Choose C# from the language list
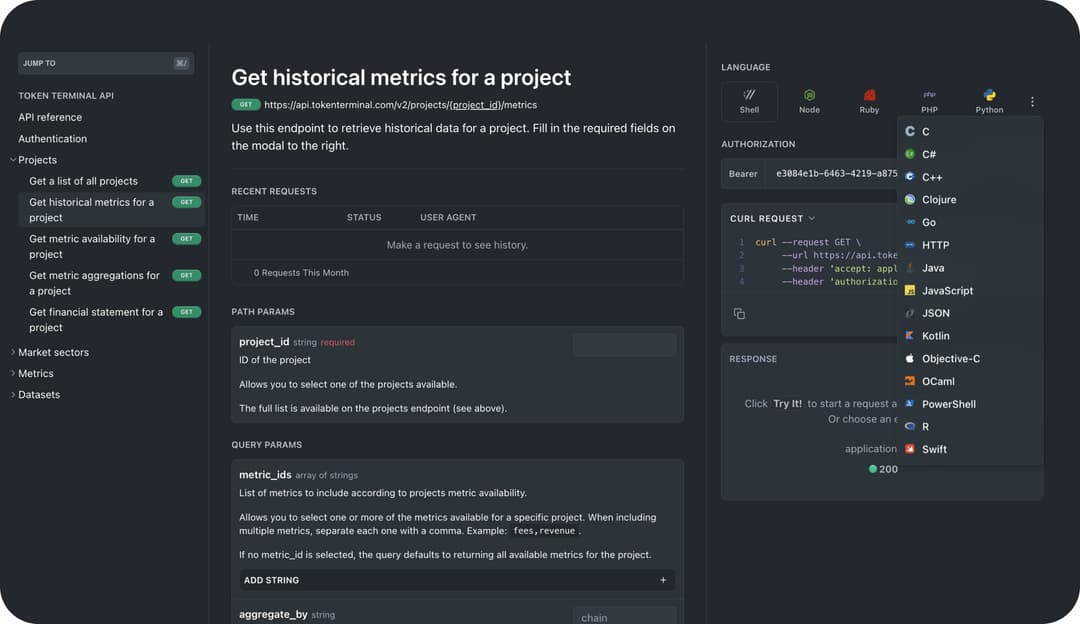 point(970,154)
